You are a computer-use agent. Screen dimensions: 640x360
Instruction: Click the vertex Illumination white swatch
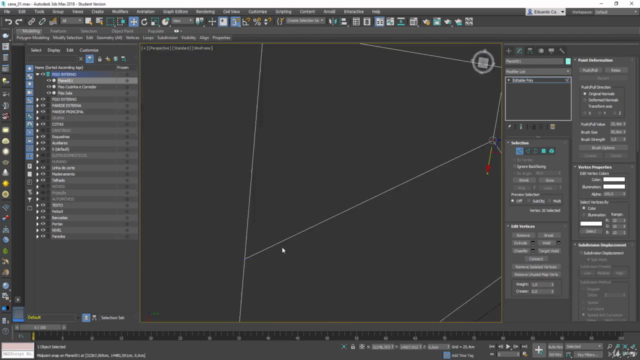coord(614,187)
